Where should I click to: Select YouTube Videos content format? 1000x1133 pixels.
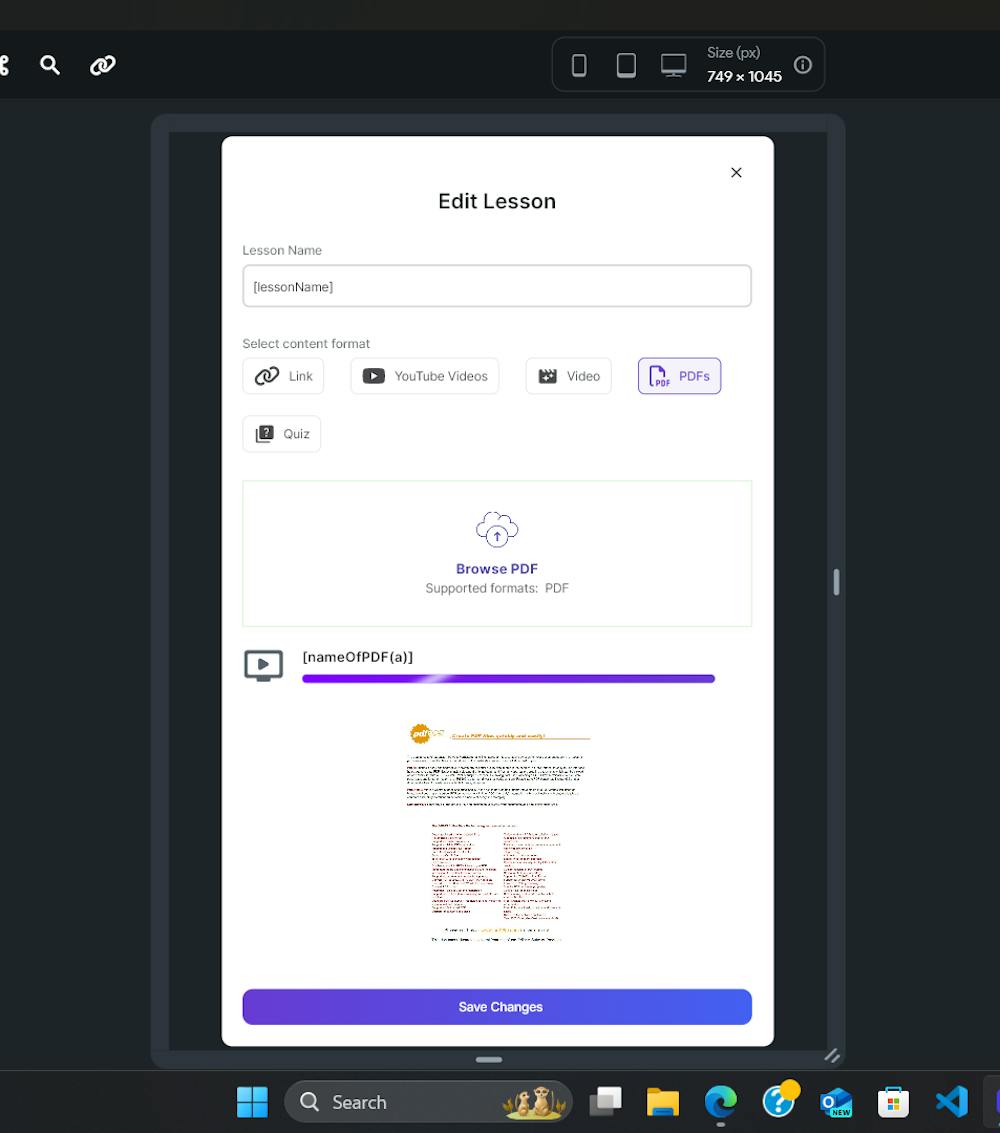425,376
